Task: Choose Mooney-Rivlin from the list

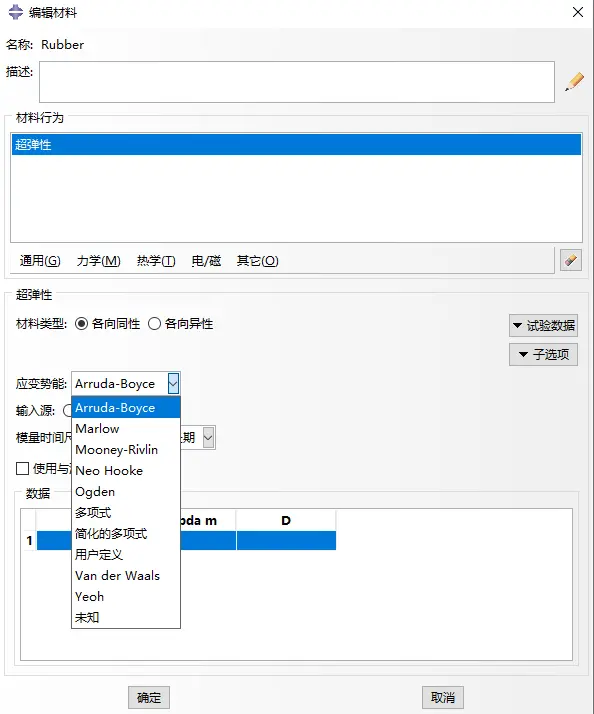Action: coord(126,449)
